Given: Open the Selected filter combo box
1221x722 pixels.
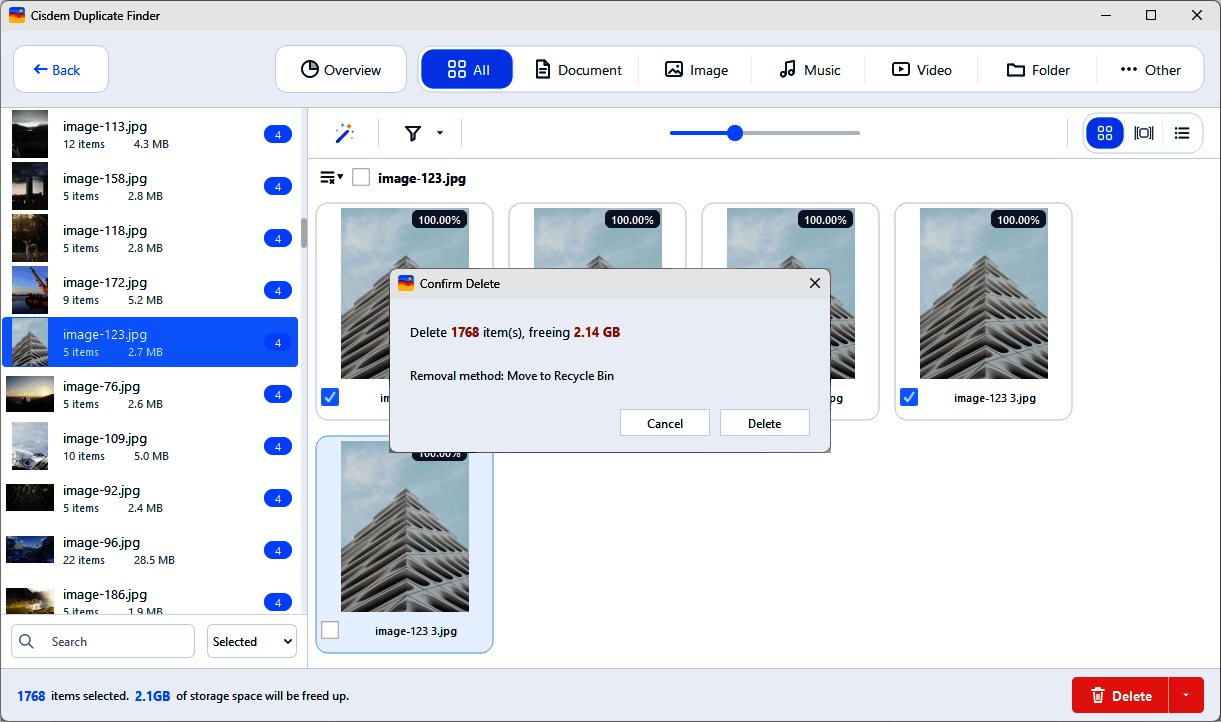Looking at the screenshot, I should pyautogui.click(x=252, y=642).
